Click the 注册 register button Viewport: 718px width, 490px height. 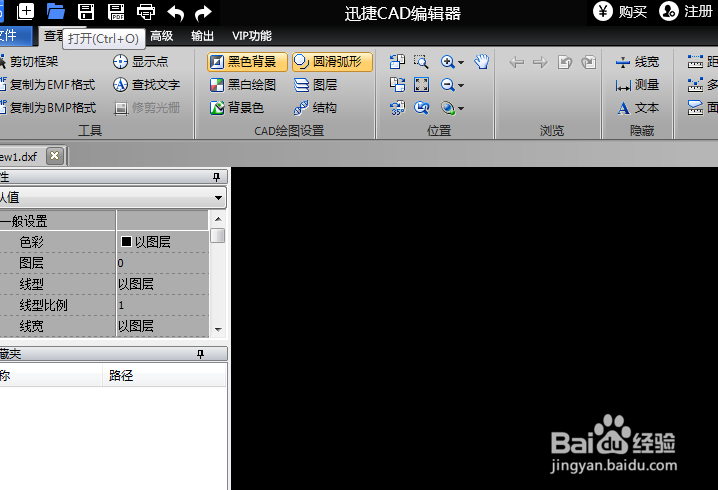pos(685,11)
